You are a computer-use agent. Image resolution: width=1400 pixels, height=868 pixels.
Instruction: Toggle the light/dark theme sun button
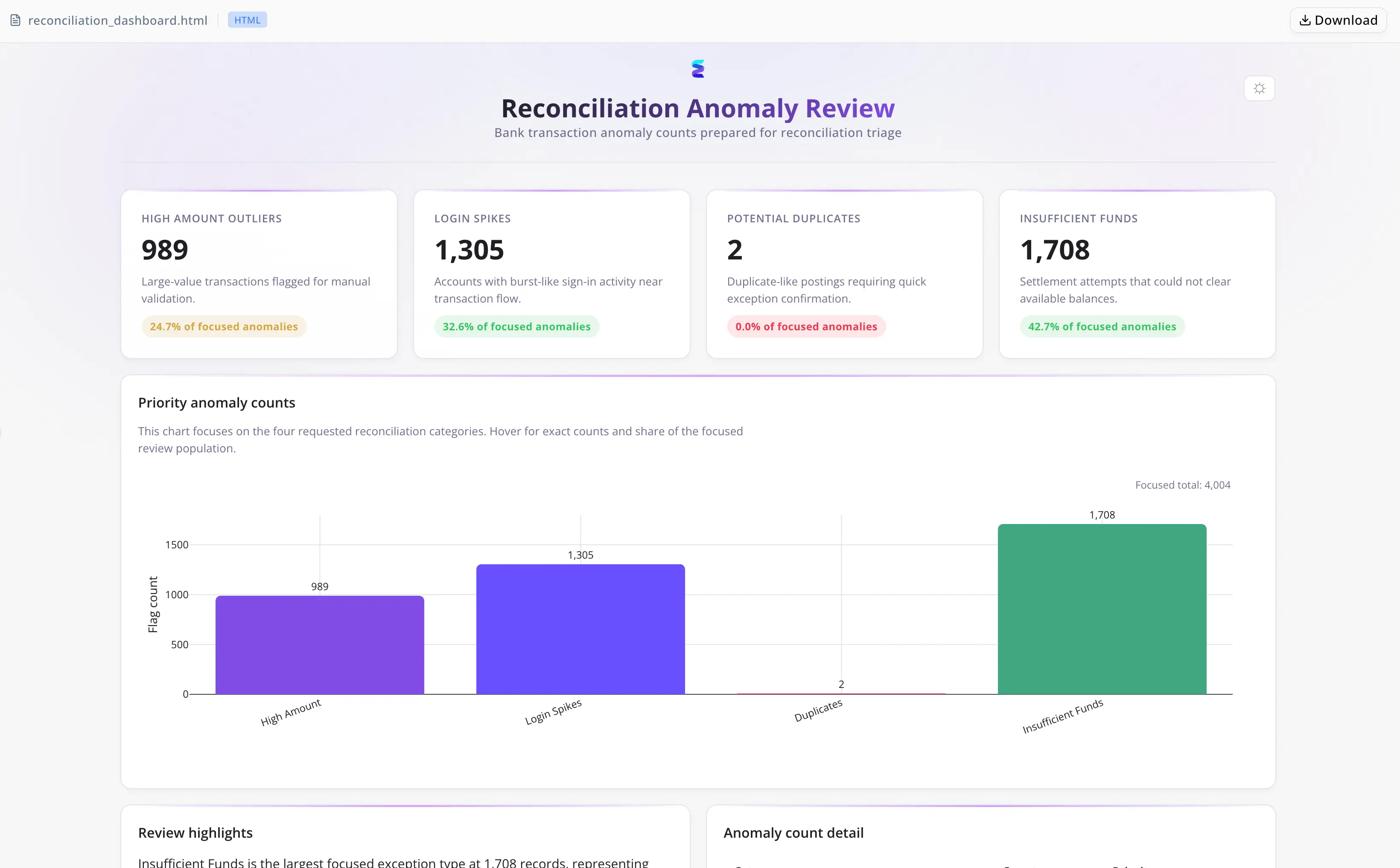[1260, 88]
